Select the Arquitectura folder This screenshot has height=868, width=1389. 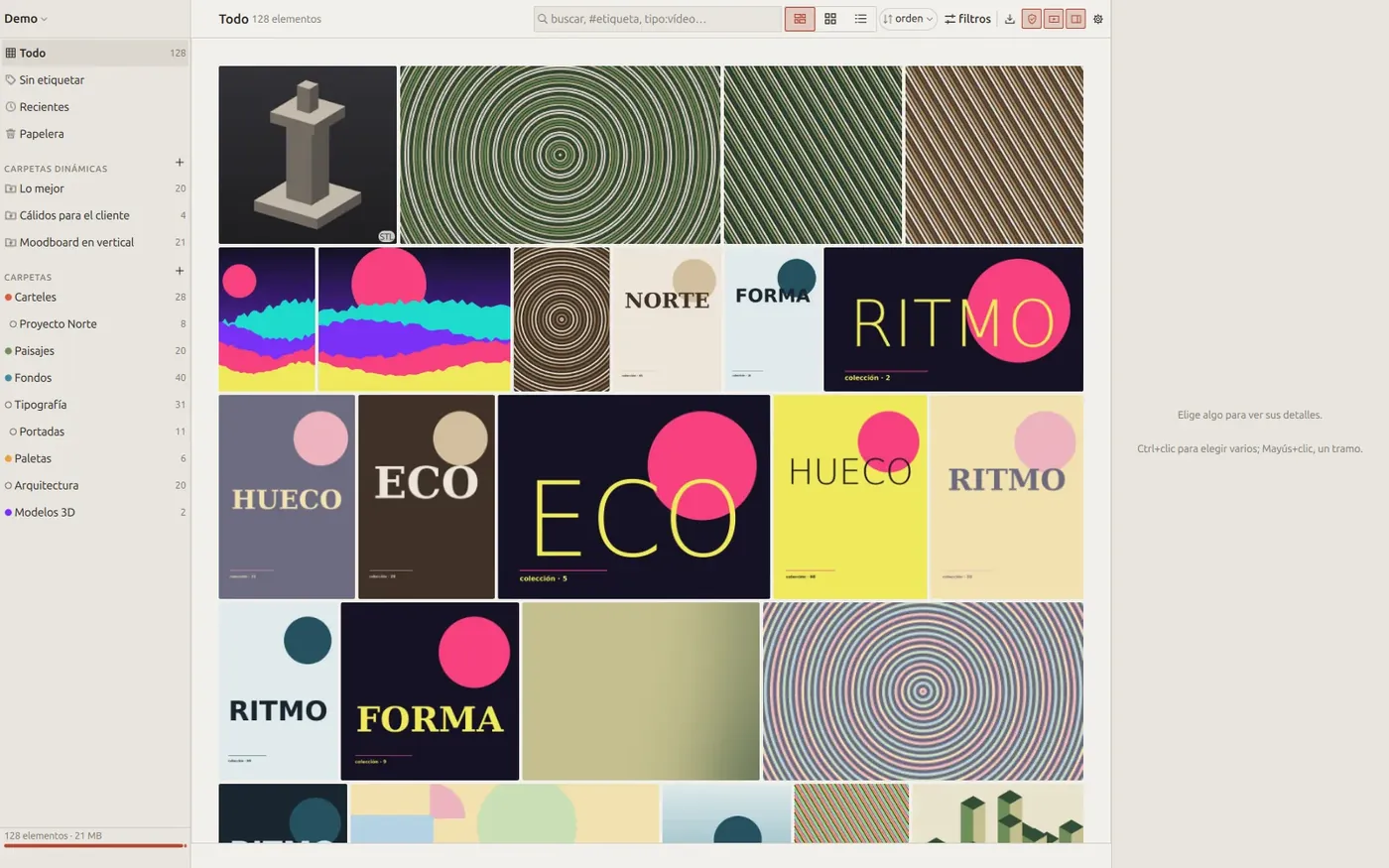[95, 486]
